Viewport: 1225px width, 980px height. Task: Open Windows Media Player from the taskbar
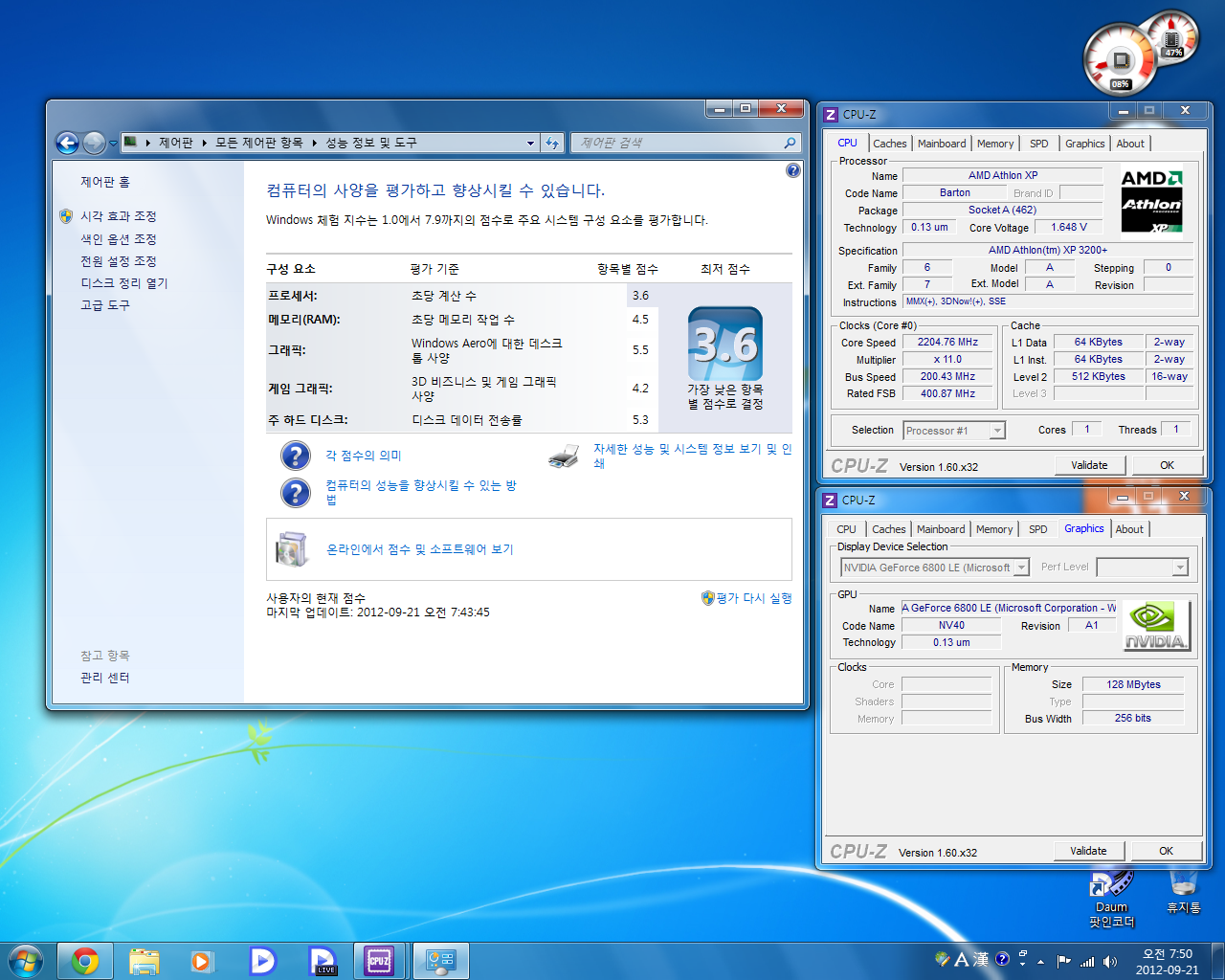point(202,961)
